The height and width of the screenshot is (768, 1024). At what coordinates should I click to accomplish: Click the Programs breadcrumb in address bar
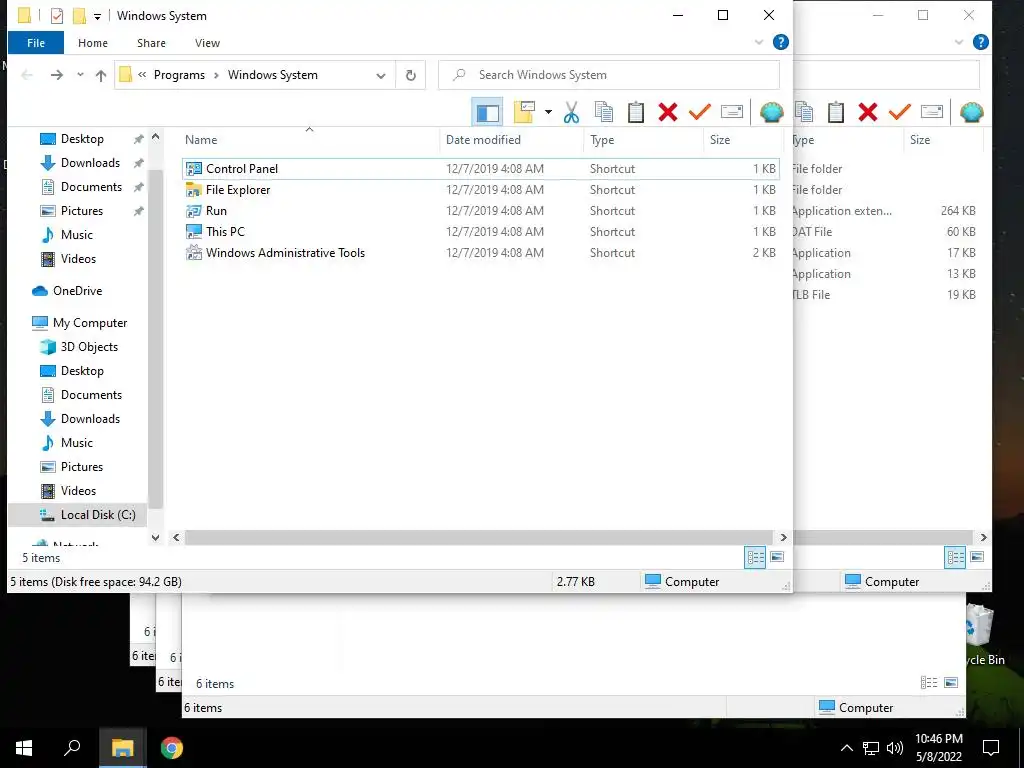[179, 75]
